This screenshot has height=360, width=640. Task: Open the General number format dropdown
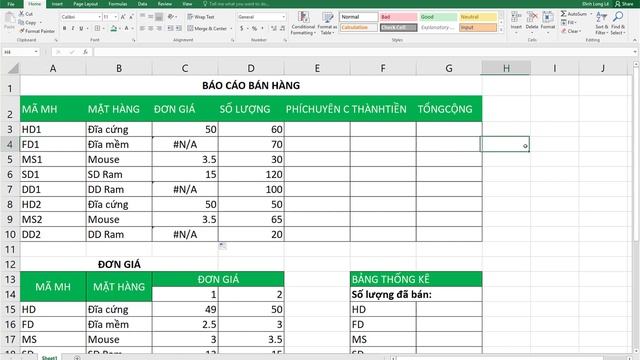(284, 17)
